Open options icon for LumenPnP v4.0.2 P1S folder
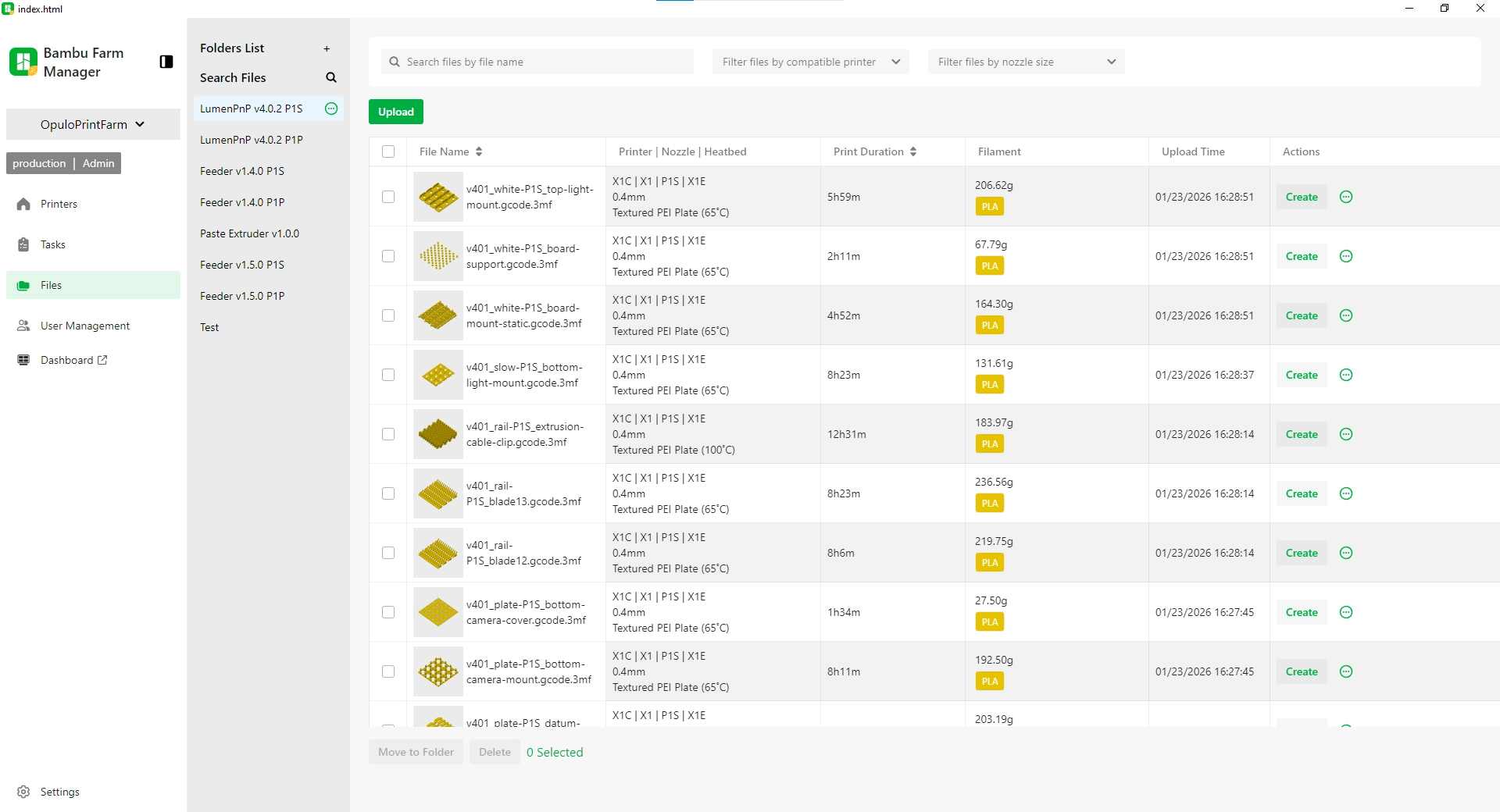The width and height of the screenshot is (1500, 812). click(x=331, y=109)
